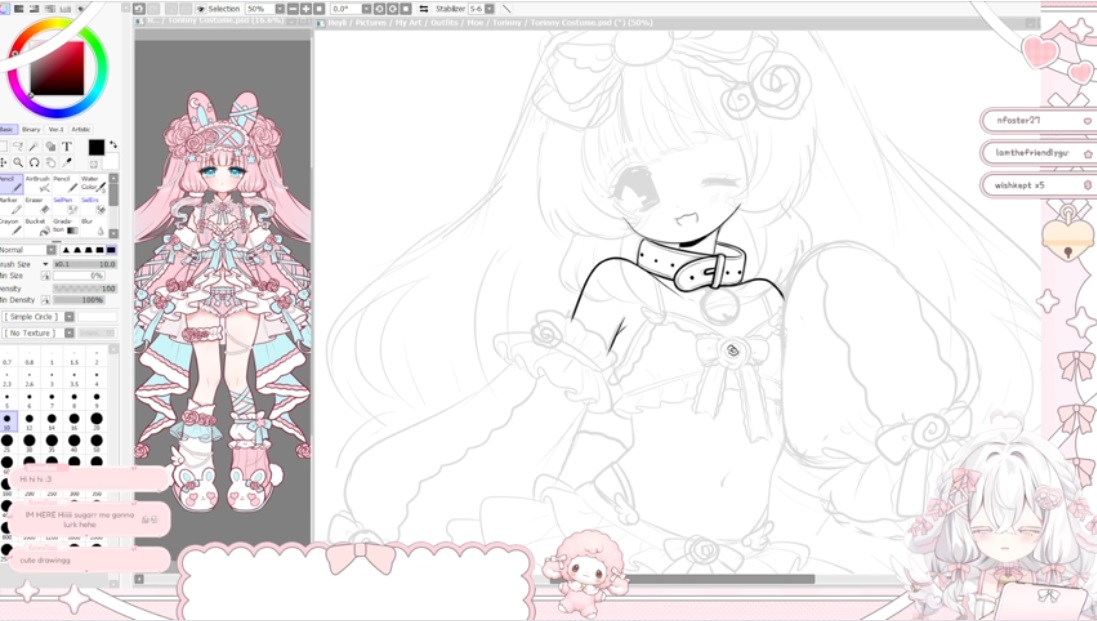Screen dimensions: 1097x621
Task: Switch to the Ver.1 tool tab
Action: click(x=56, y=129)
